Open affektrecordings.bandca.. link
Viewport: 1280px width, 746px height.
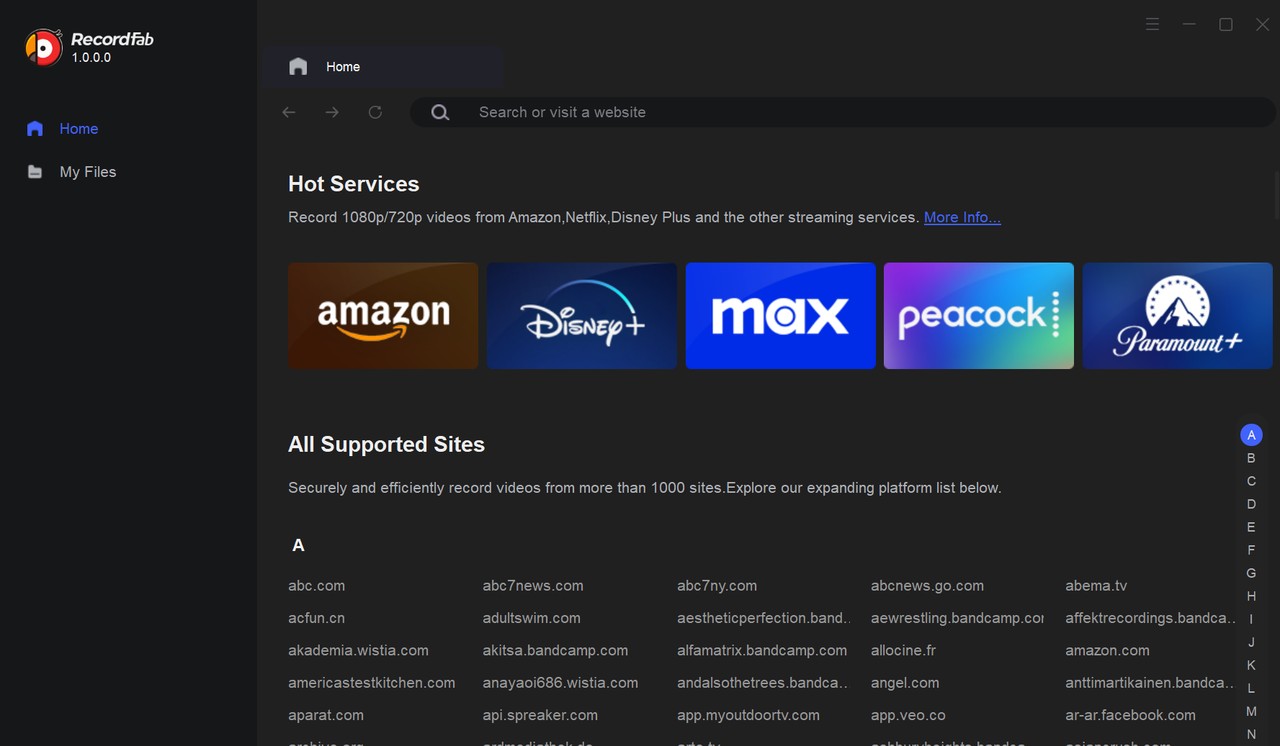point(1151,618)
